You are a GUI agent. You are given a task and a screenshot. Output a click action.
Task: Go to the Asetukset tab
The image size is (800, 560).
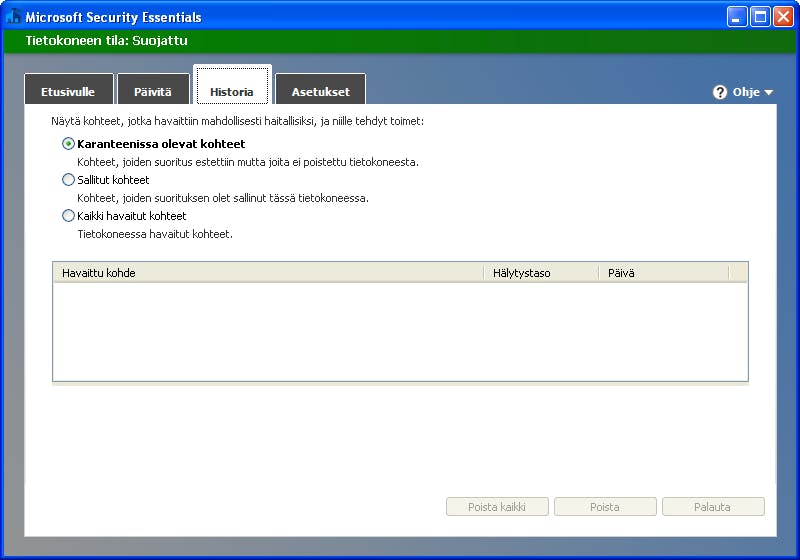pos(320,89)
